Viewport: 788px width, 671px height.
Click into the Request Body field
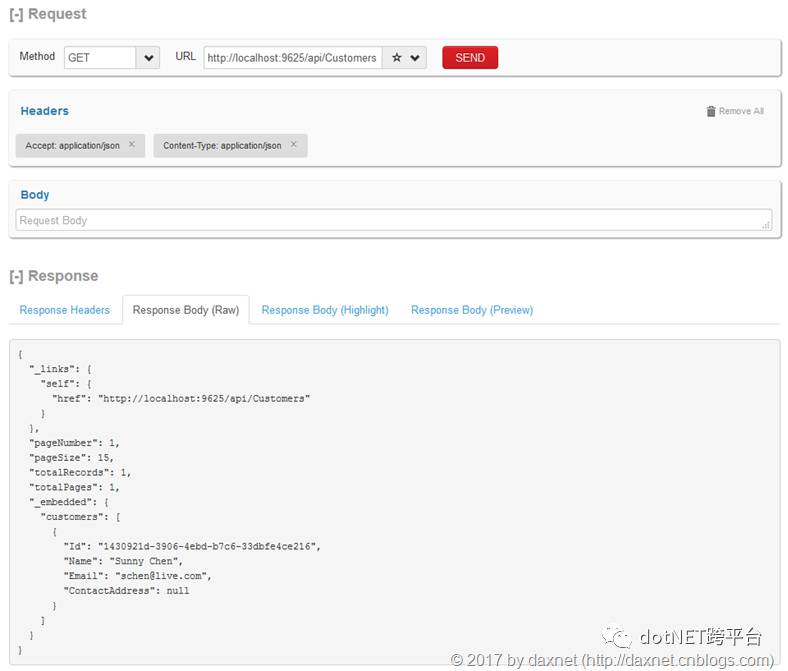(x=393, y=220)
